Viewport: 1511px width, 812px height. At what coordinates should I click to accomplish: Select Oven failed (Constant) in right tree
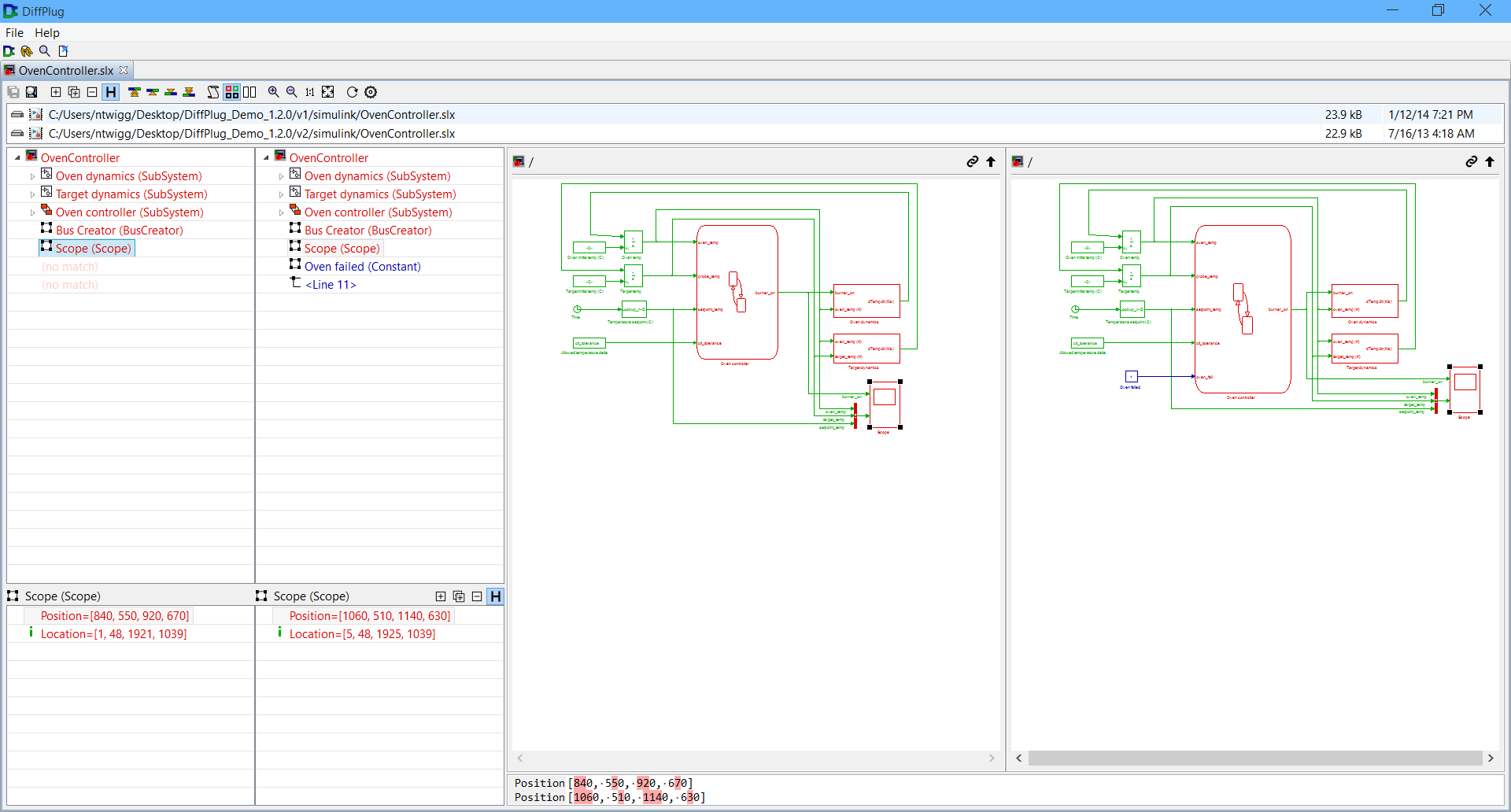coord(362,267)
